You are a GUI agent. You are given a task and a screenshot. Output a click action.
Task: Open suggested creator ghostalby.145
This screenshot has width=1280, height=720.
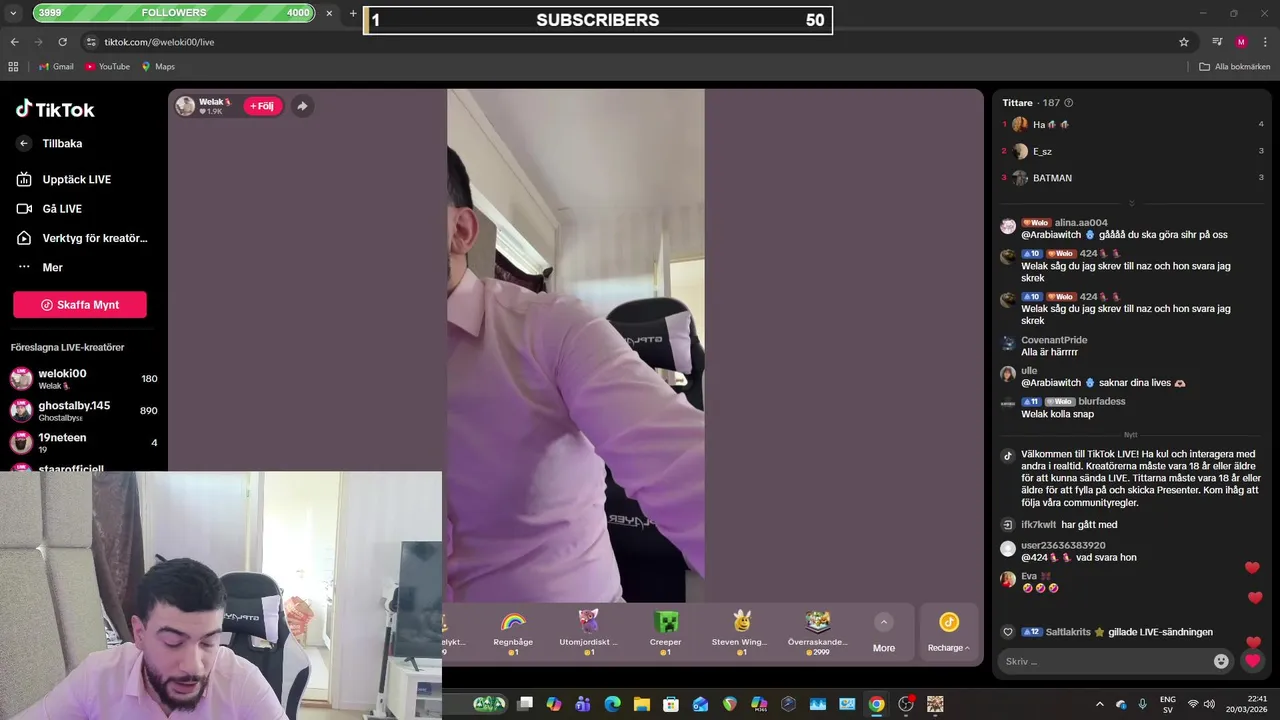coord(84,411)
